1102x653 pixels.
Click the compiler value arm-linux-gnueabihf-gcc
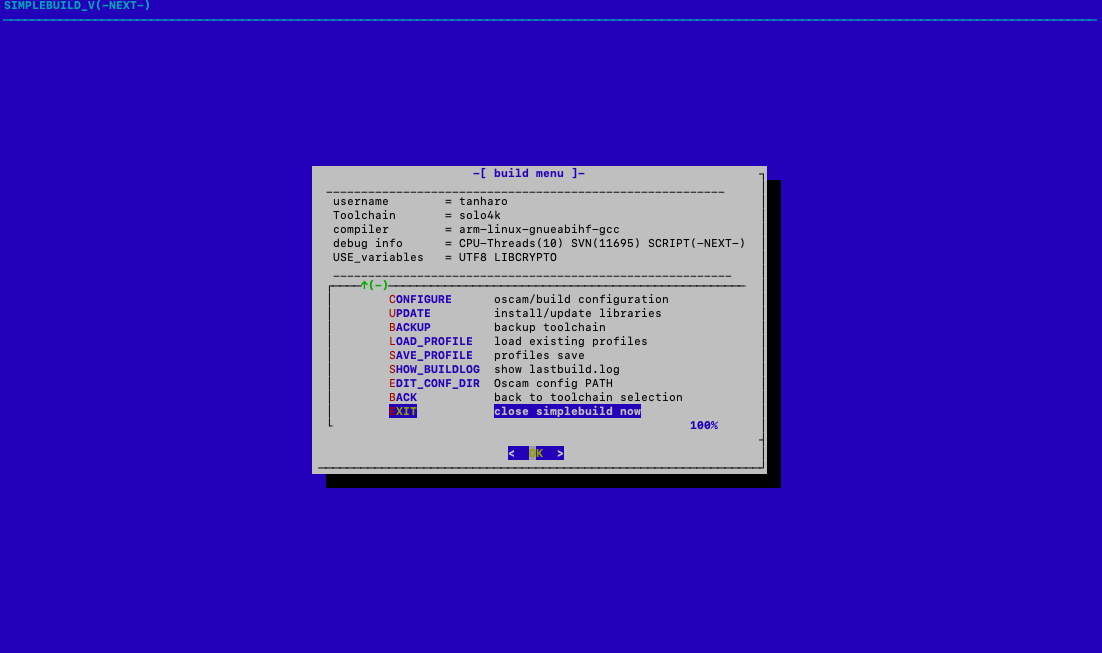click(x=539, y=229)
